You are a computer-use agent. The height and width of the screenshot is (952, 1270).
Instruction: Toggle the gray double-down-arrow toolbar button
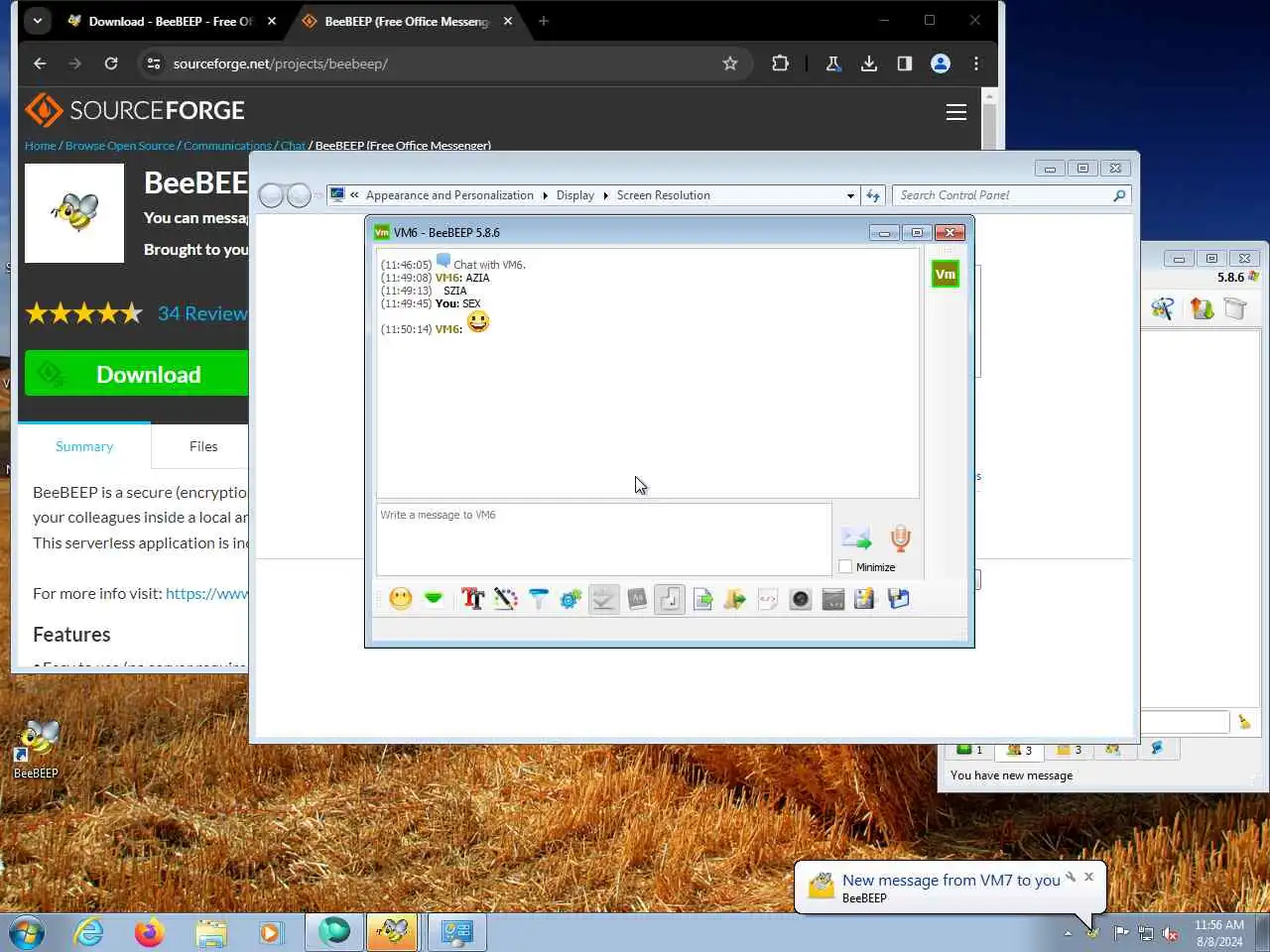604,599
